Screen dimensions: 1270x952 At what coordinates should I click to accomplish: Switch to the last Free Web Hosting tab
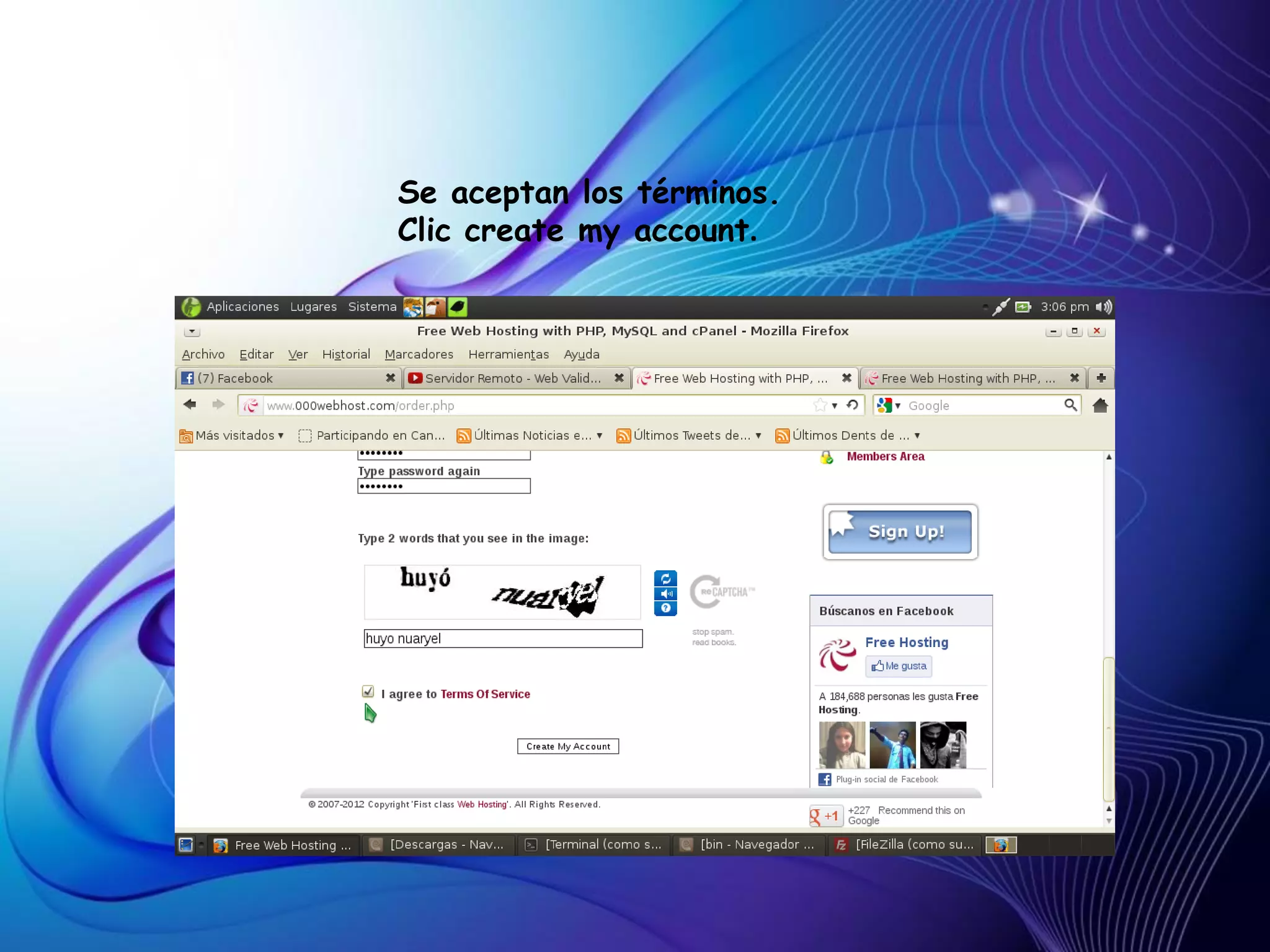click(x=972, y=378)
